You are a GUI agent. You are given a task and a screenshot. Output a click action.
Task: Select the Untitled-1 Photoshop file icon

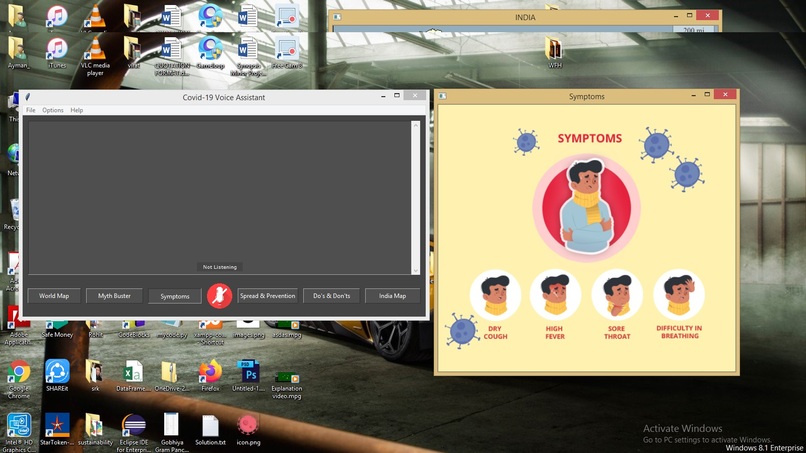pyautogui.click(x=248, y=376)
